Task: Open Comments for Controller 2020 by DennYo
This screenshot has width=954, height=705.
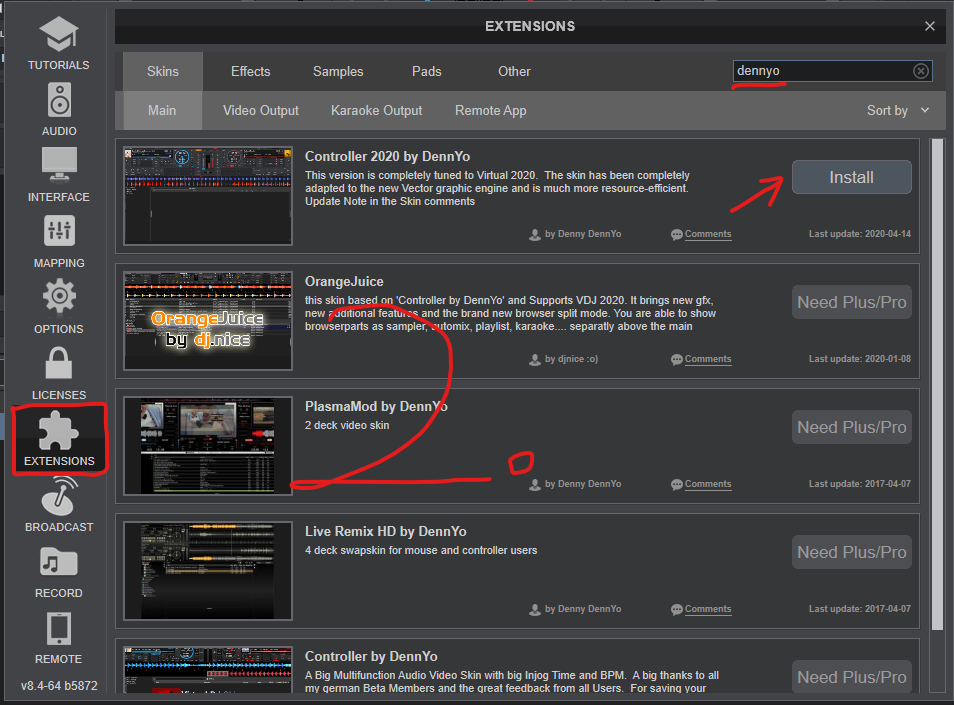Action: [708, 234]
